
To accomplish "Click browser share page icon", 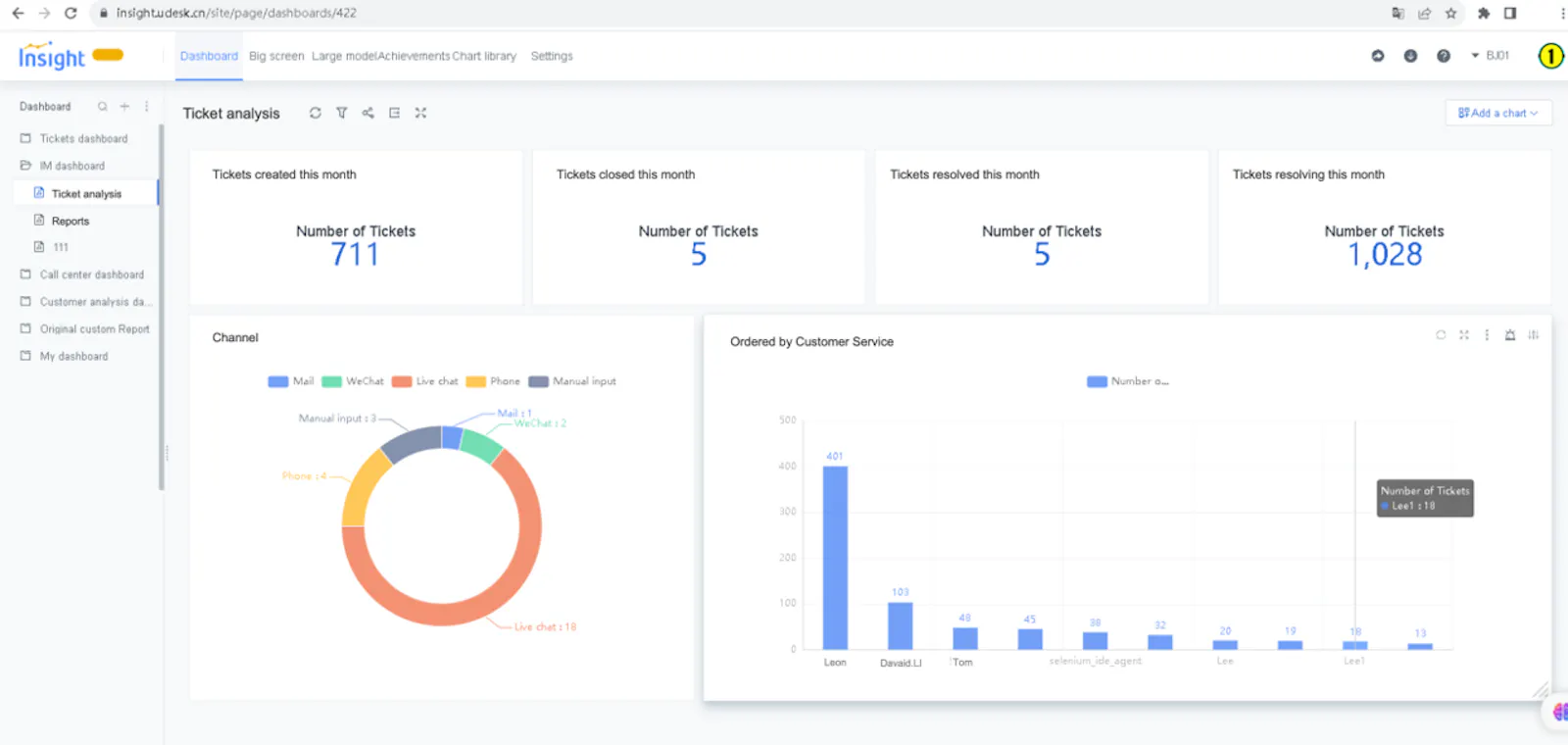I will point(1424,13).
